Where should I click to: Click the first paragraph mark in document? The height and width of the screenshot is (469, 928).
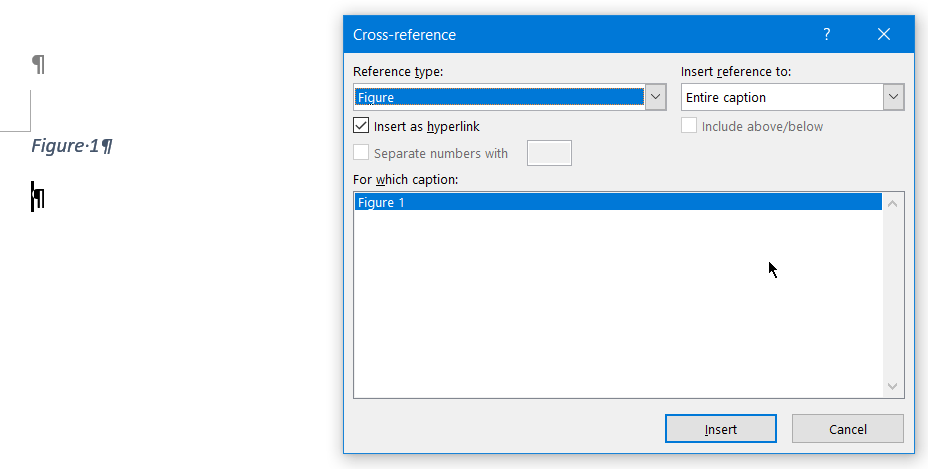(38, 64)
